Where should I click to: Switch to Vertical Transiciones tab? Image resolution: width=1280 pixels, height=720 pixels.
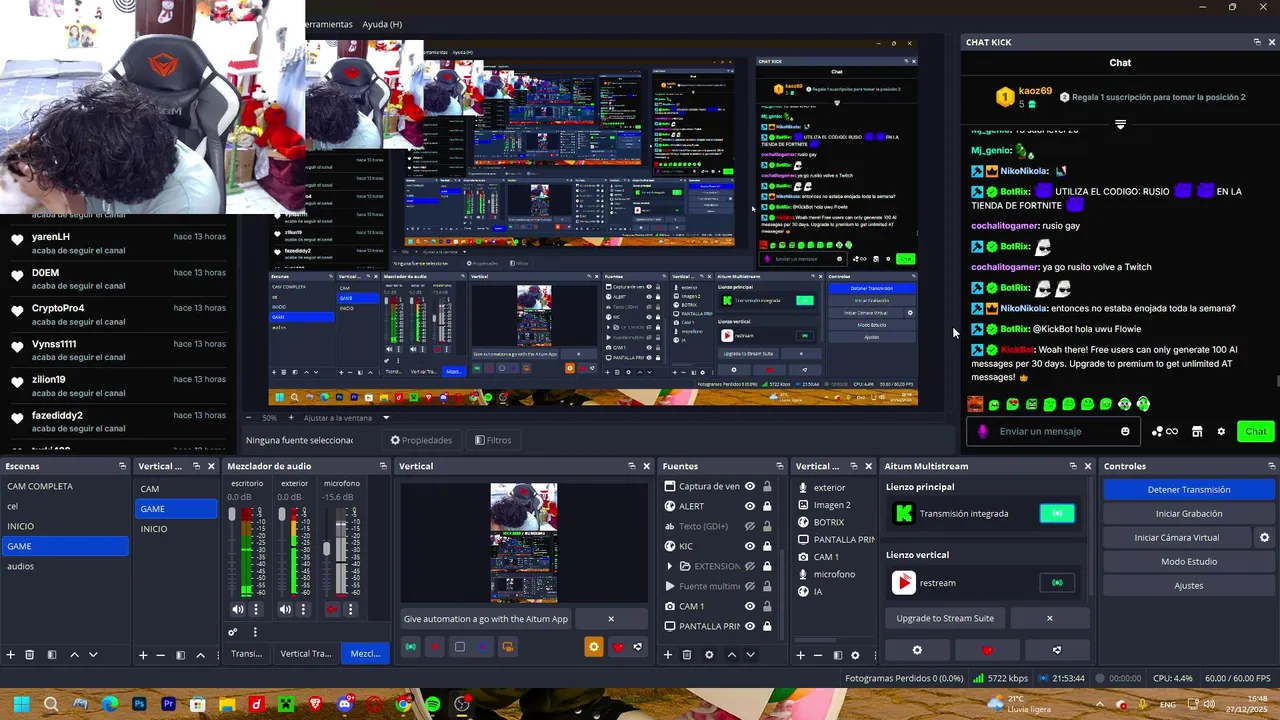305,654
